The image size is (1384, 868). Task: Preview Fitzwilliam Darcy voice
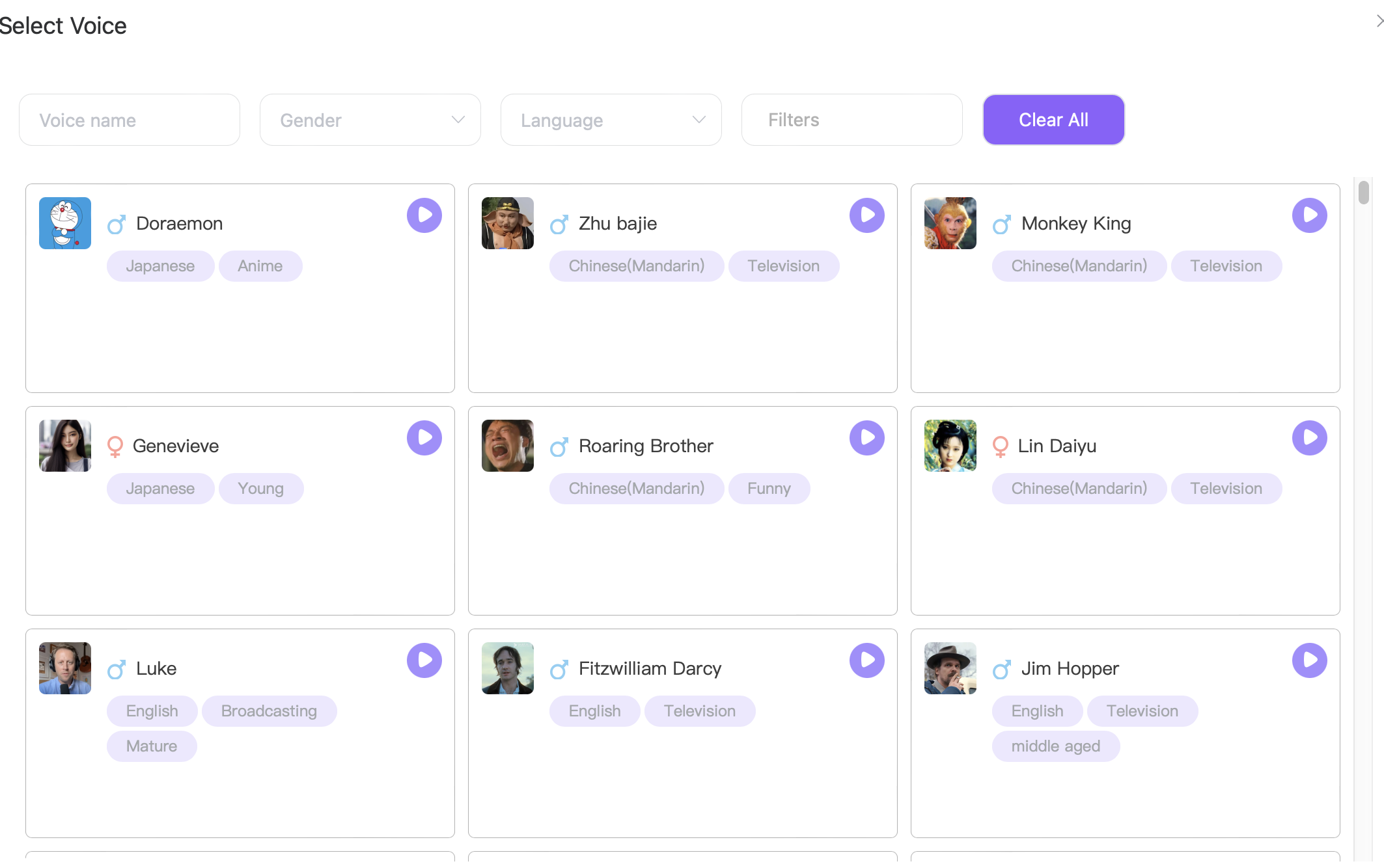(x=866, y=660)
